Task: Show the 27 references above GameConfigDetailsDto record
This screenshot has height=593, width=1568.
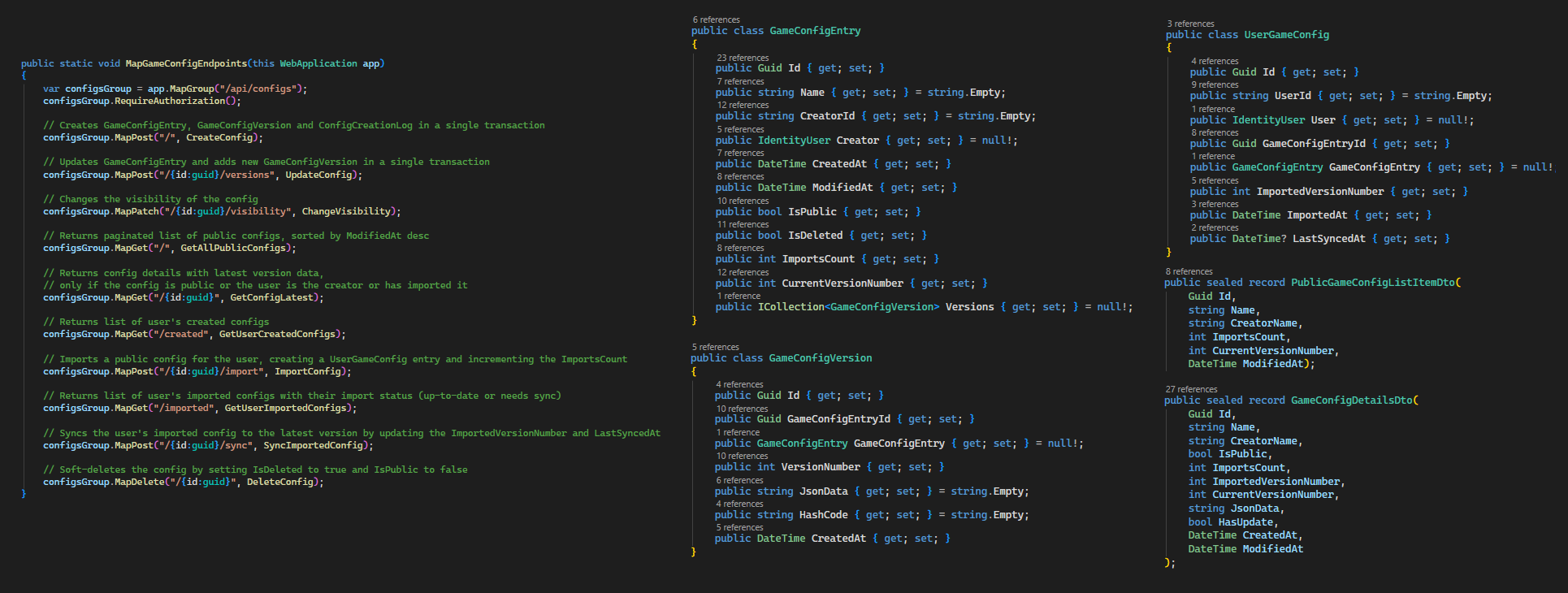Action: (x=1191, y=389)
